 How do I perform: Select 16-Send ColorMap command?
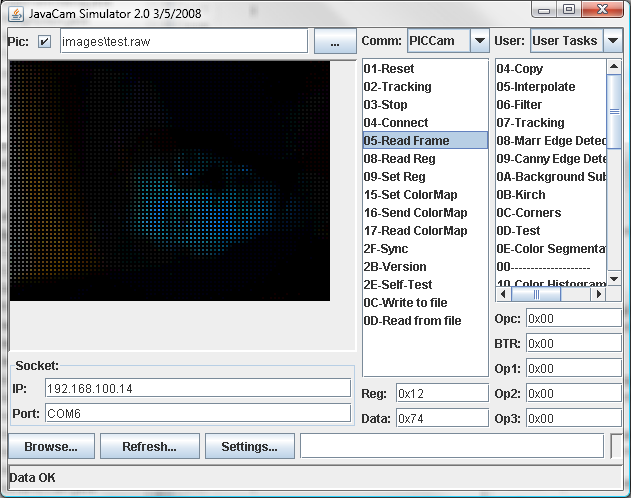tap(425, 212)
